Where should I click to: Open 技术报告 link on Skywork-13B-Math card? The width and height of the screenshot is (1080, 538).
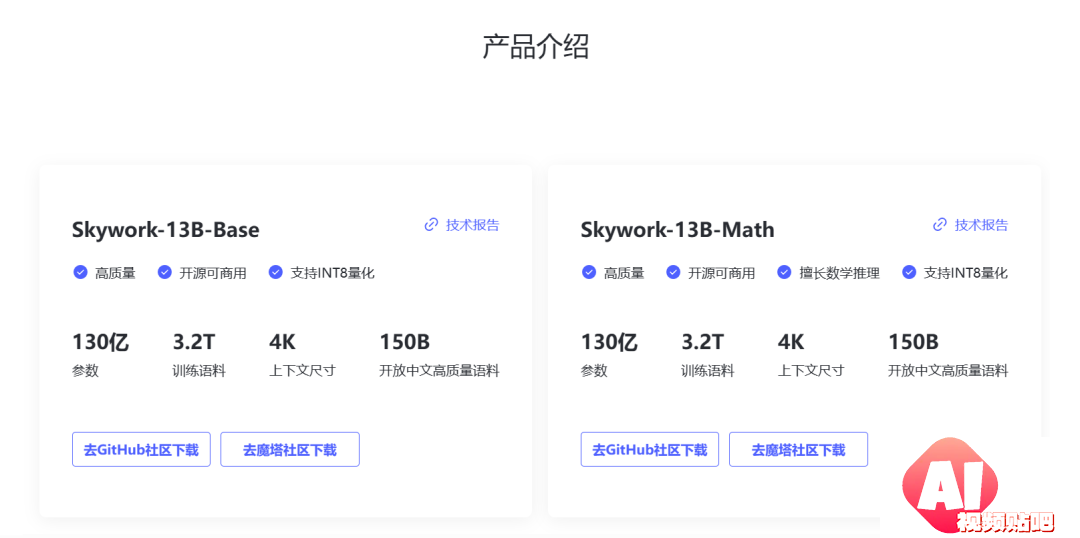pos(981,225)
